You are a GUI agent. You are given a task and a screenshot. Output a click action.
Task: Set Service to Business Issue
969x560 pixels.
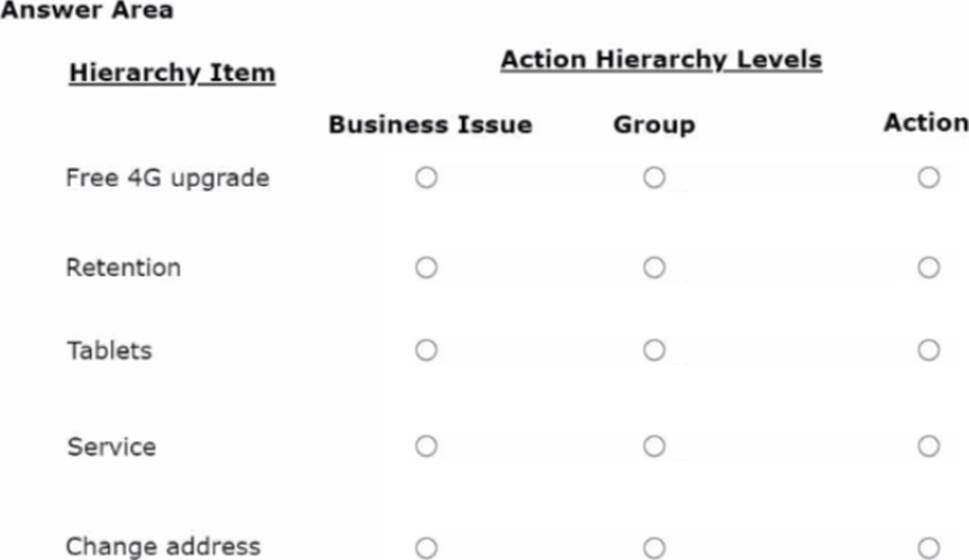[426, 446]
